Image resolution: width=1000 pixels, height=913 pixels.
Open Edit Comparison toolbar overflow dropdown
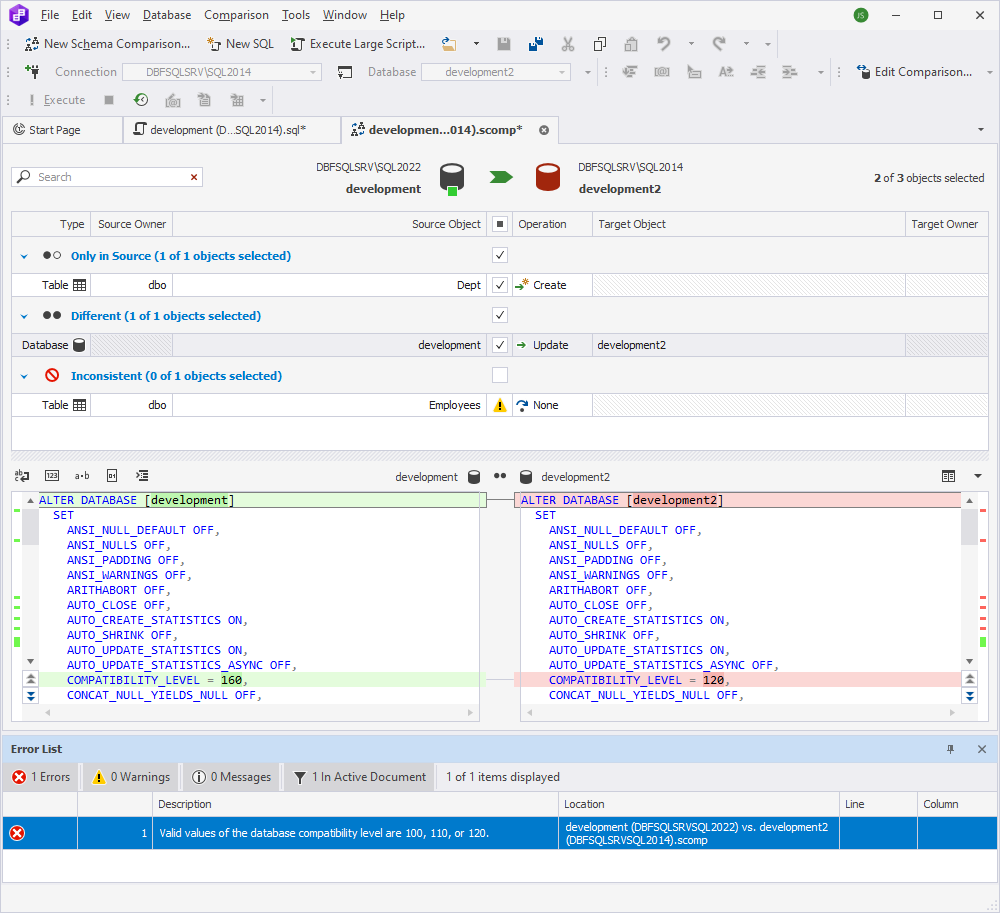[x=990, y=72]
